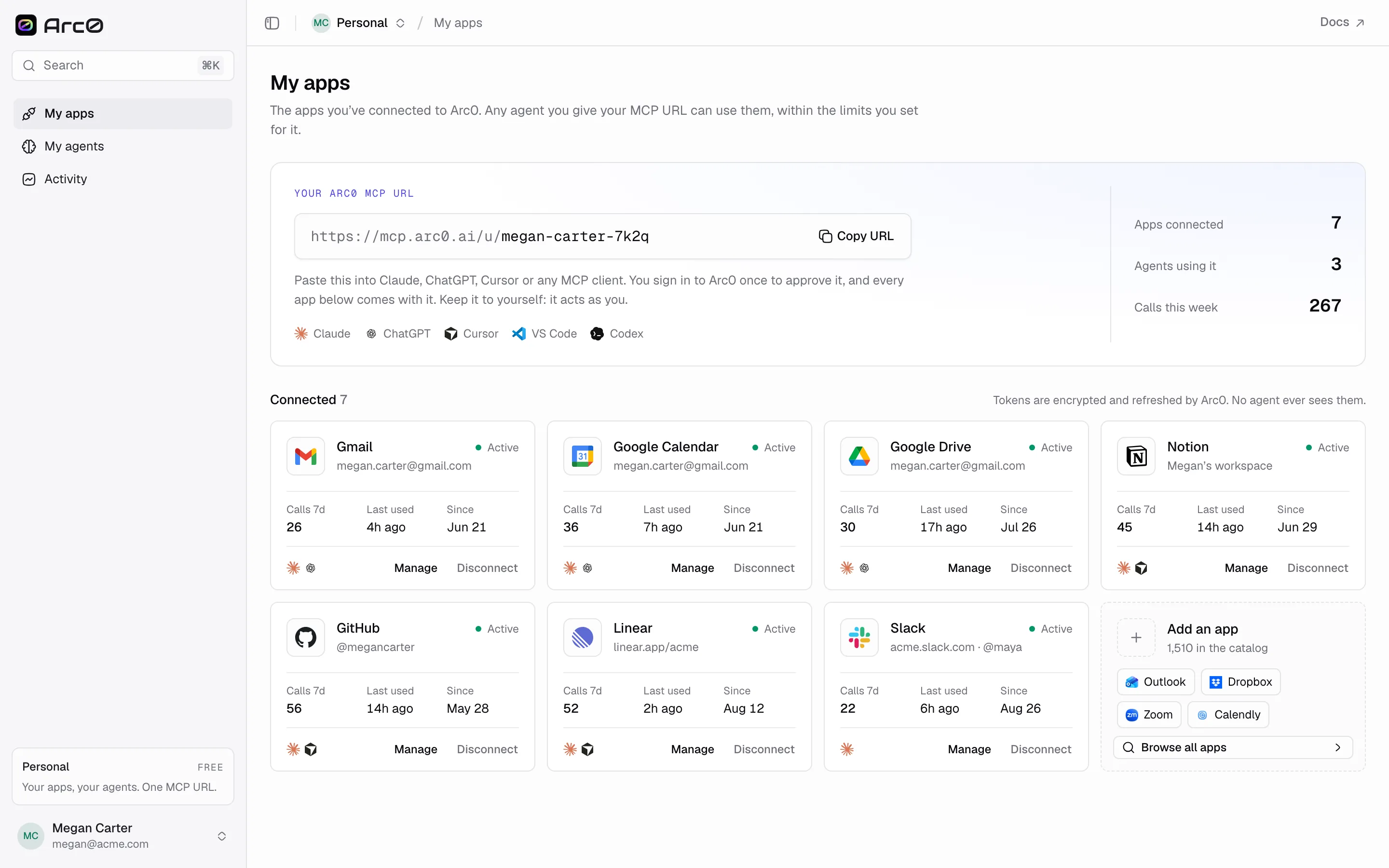Add the Dropbox app

1241,682
